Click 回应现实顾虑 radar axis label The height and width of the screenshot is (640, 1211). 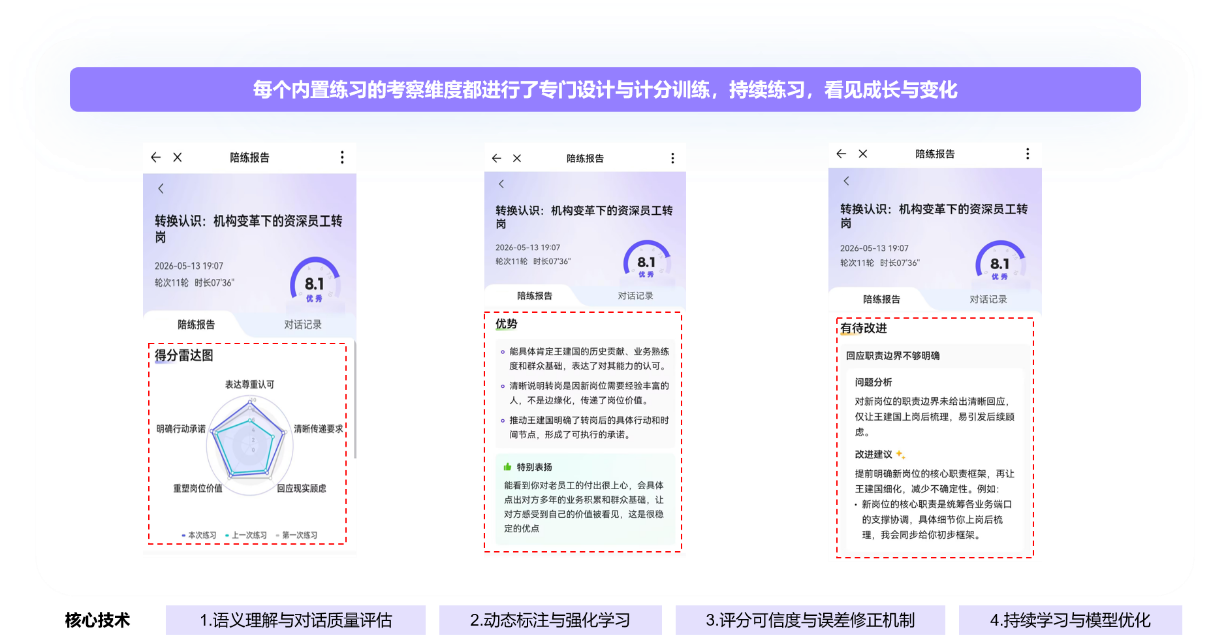(x=302, y=489)
